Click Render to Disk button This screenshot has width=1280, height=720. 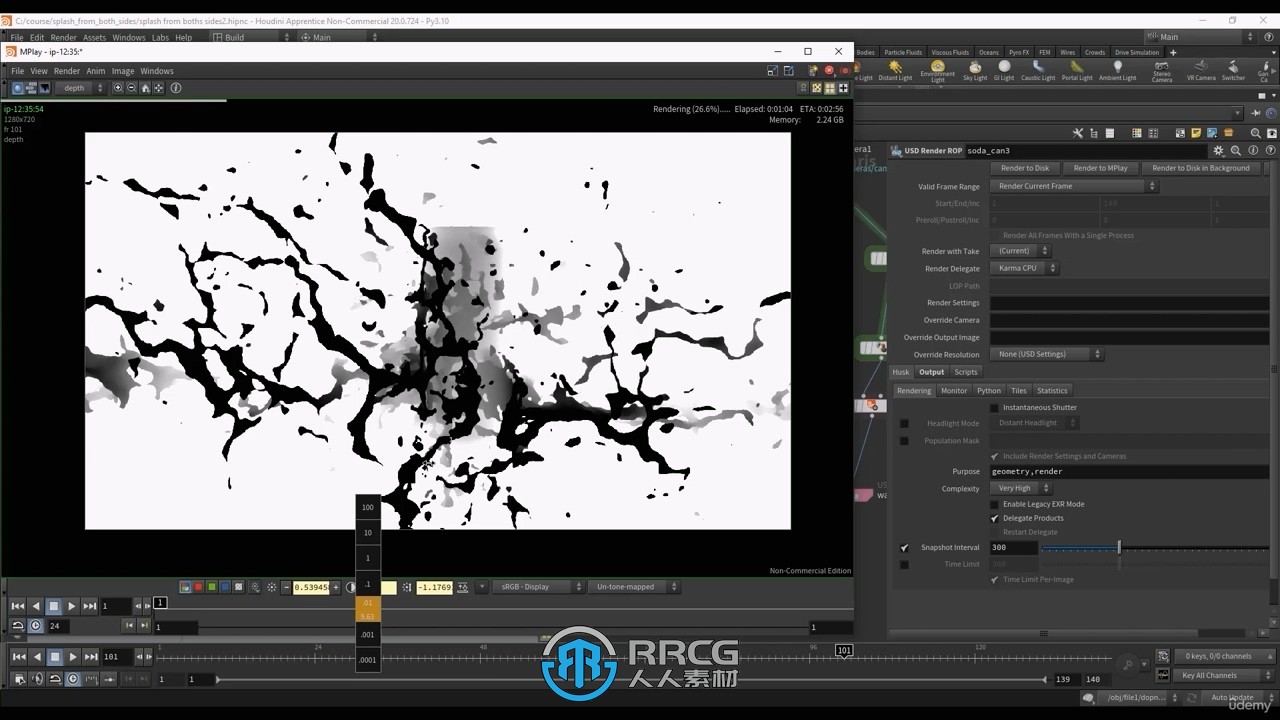(x=1025, y=168)
